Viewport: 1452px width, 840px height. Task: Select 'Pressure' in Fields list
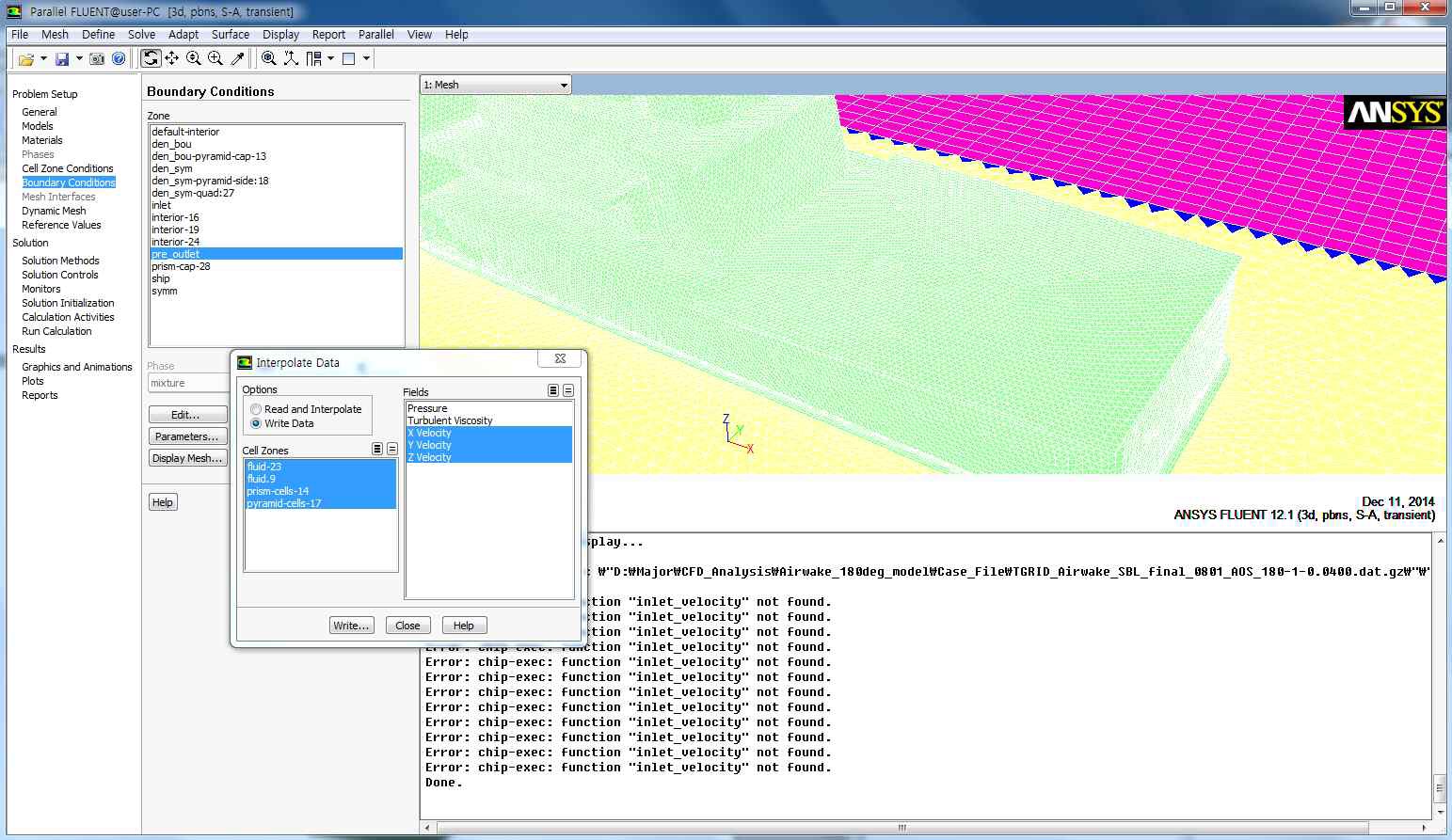point(489,408)
